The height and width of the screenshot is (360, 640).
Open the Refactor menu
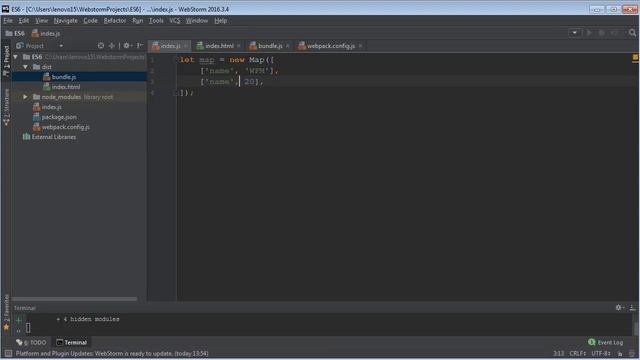click(115, 20)
